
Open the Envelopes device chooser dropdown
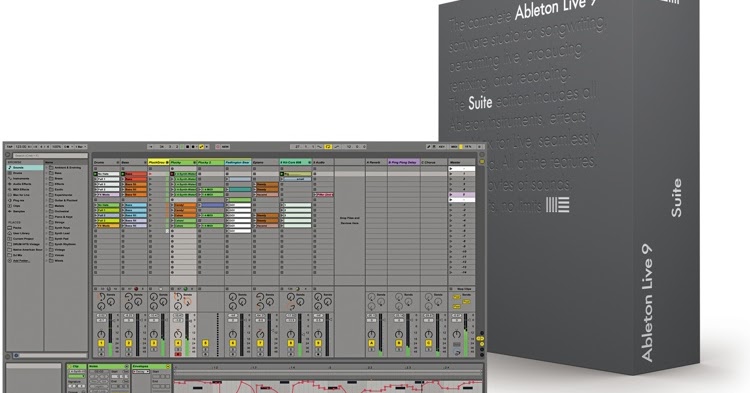point(141,371)
